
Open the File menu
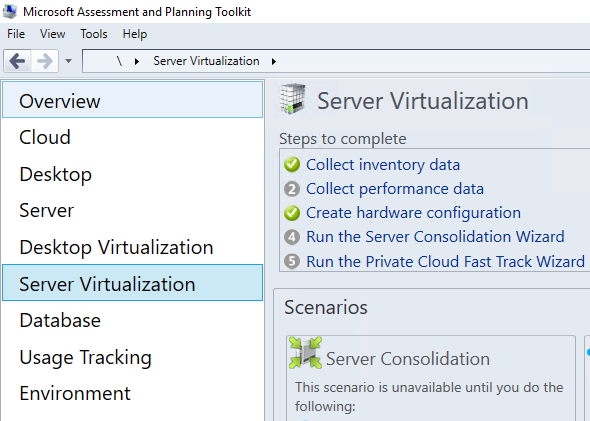[16, 34]
